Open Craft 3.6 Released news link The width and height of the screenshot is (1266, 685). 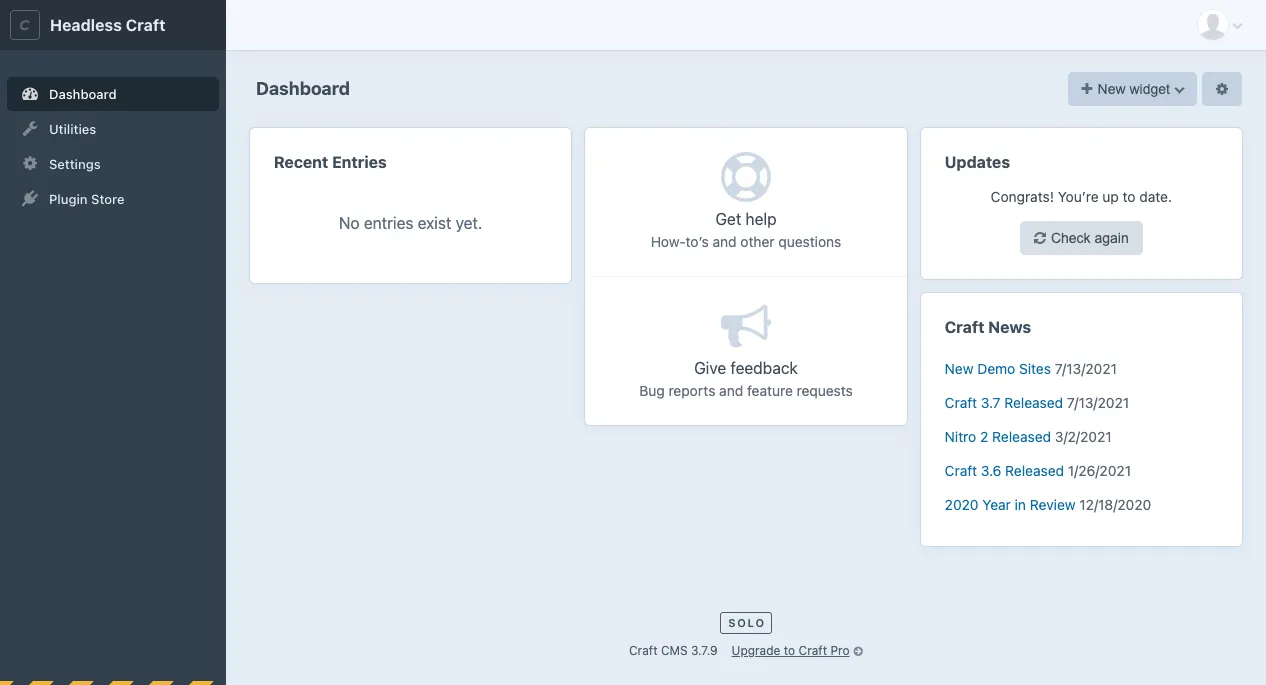pyautogui.click(x=1004, y=471)
